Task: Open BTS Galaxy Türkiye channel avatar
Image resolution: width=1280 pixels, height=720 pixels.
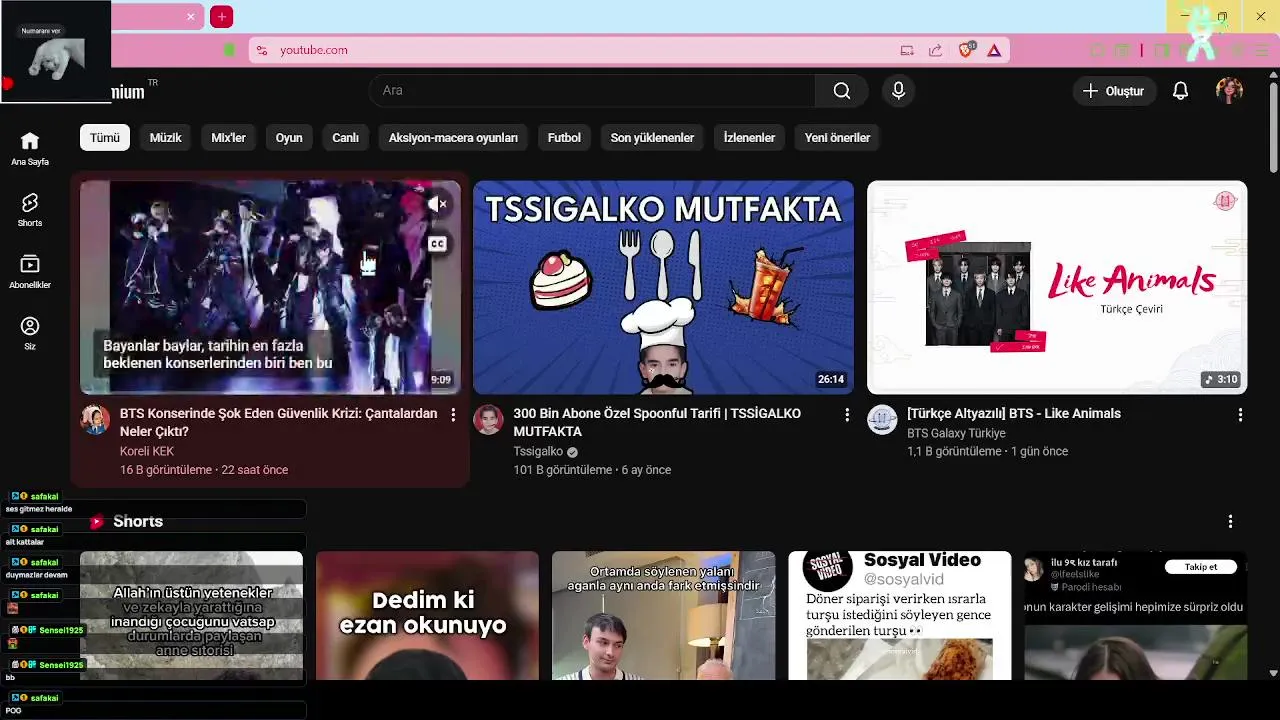Action: (x=882, y=420)
